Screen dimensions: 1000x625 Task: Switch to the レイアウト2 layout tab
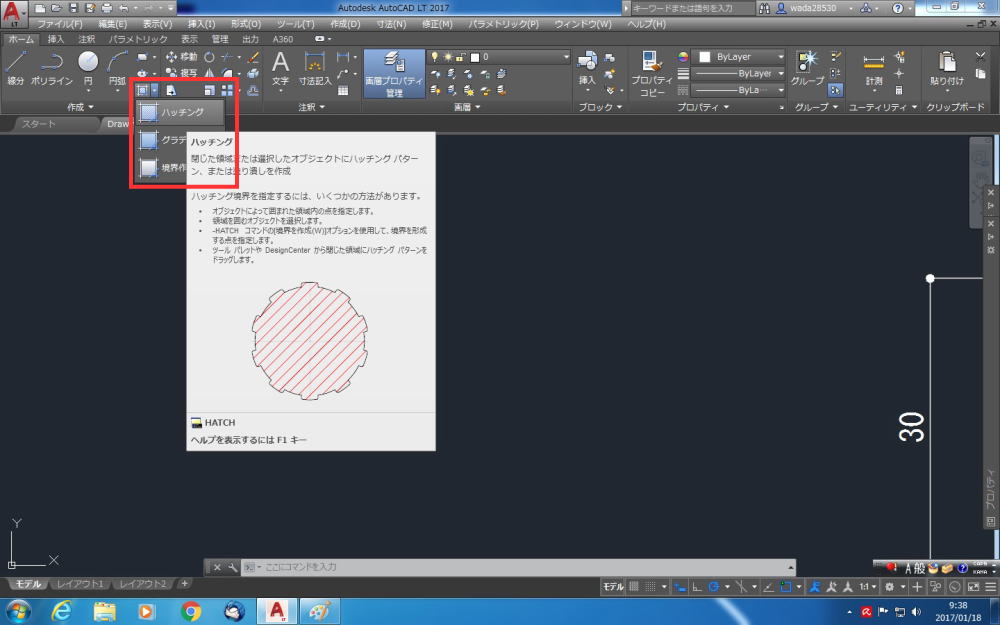pos(142,584)
